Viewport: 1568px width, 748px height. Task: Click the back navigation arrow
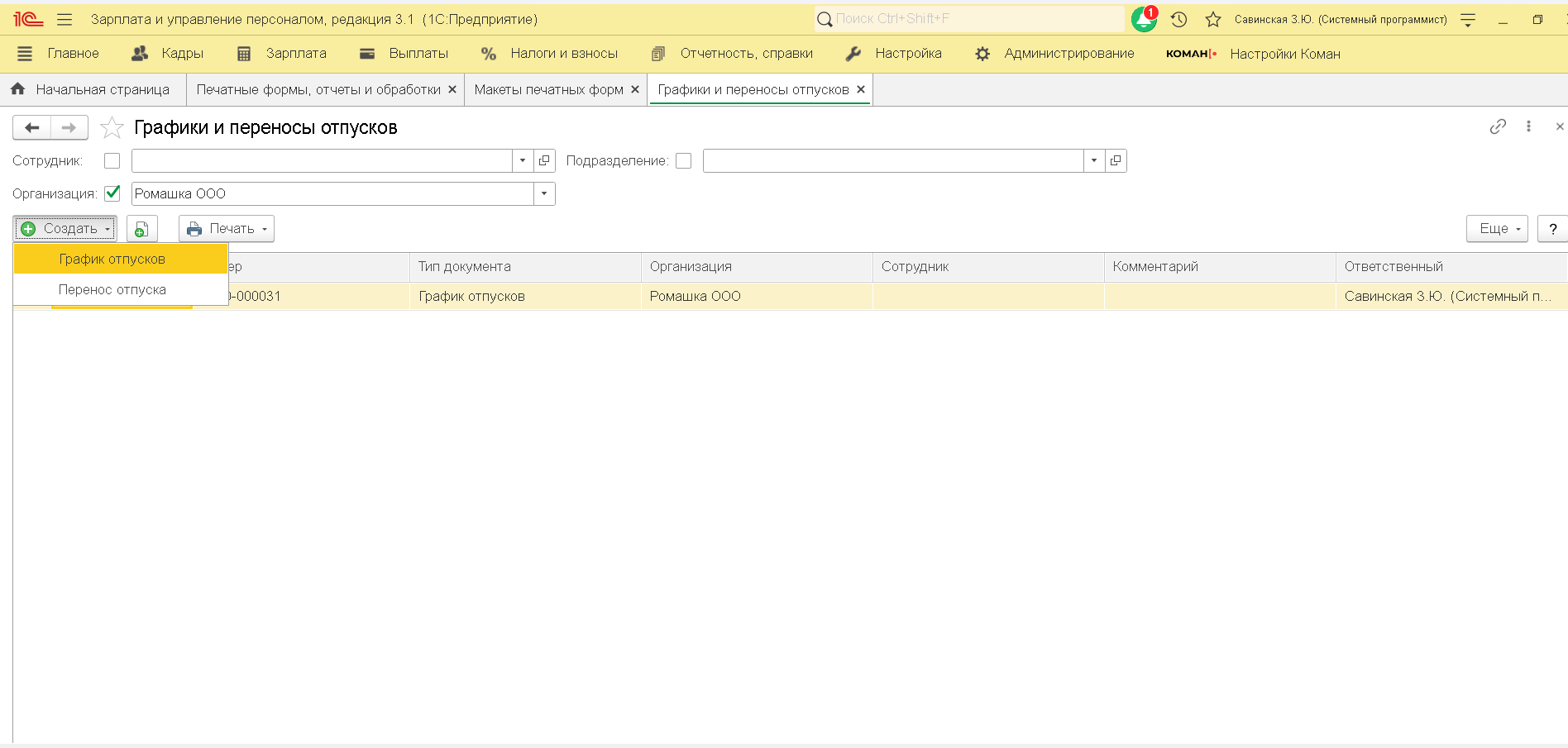pyautogui.click(x=32, y=128)
